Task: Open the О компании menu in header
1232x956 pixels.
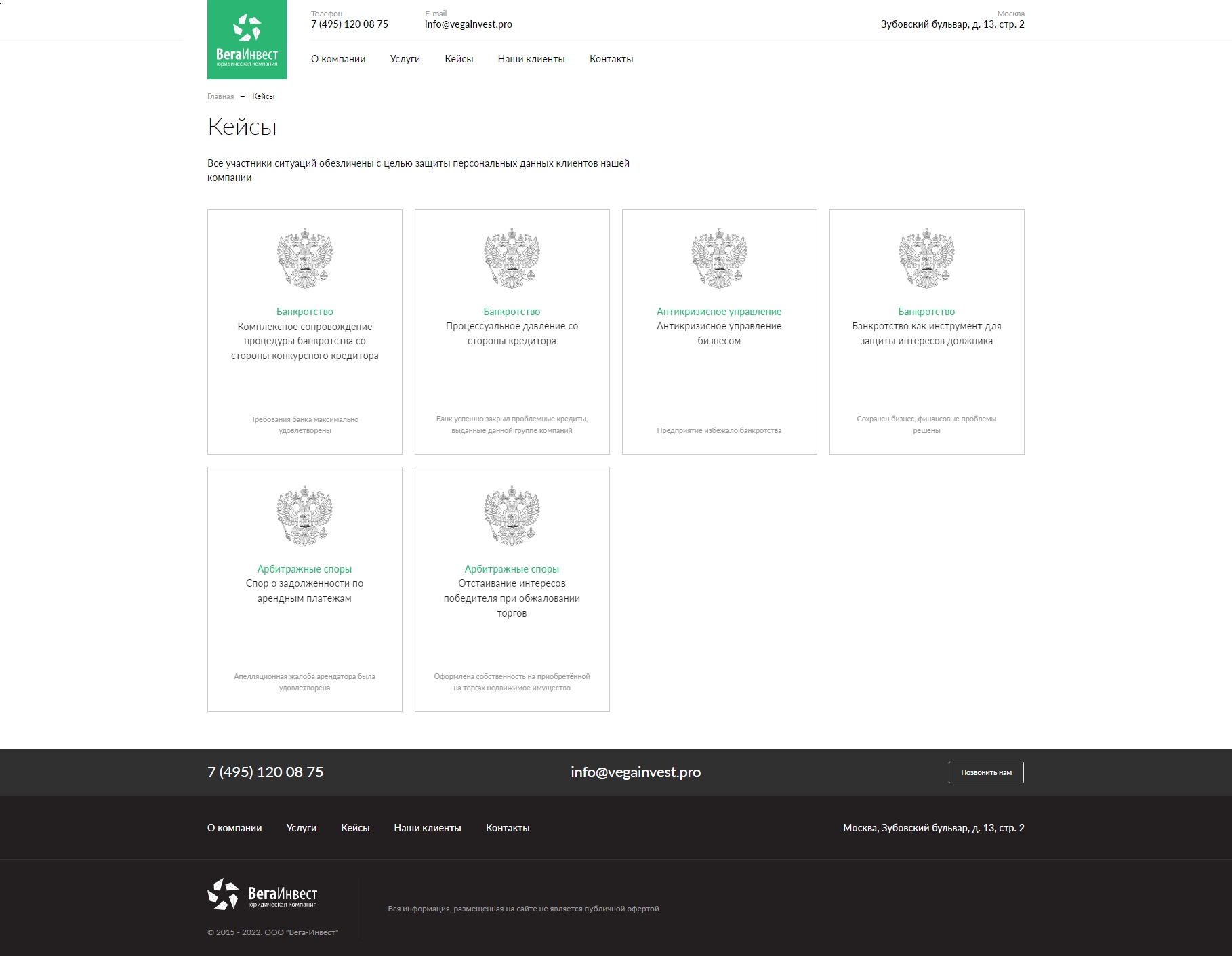Action: (x=338, y=59)
